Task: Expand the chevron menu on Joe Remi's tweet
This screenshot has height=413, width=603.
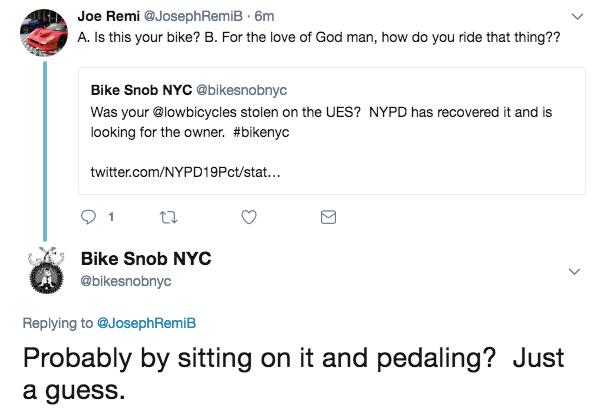Action: [x=576, y=17]
